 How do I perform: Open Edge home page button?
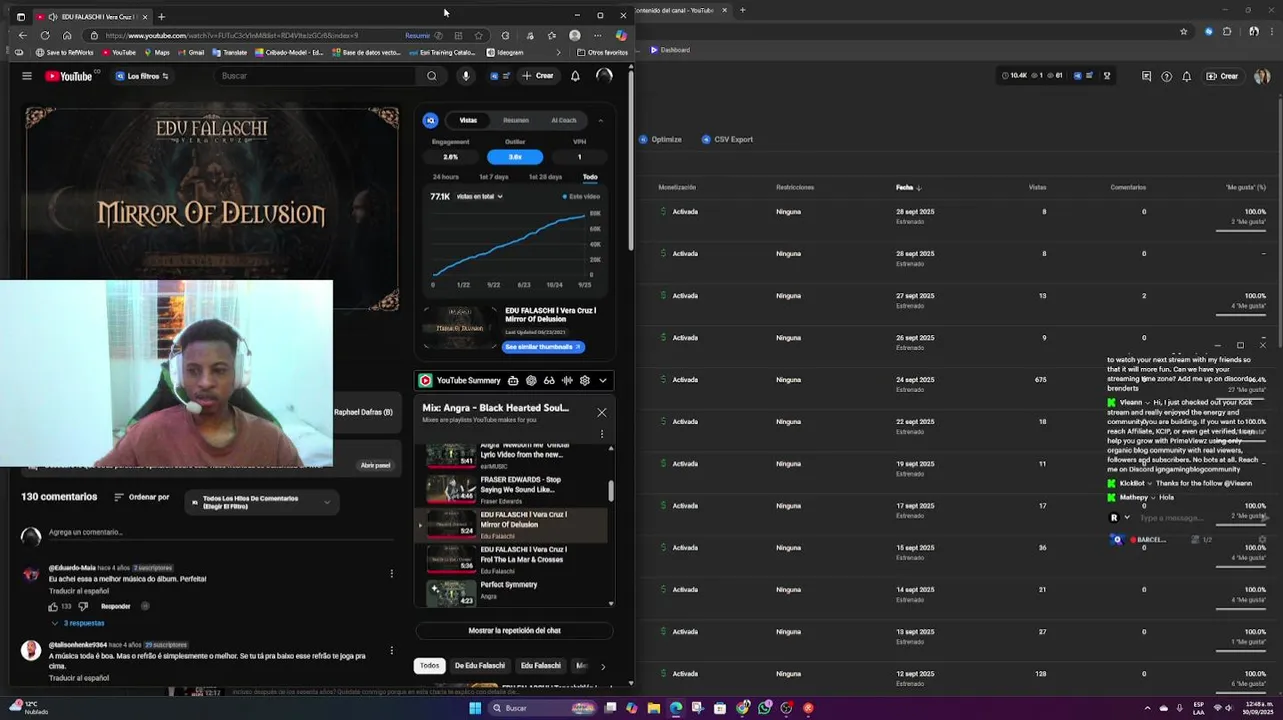coord(67,35)
